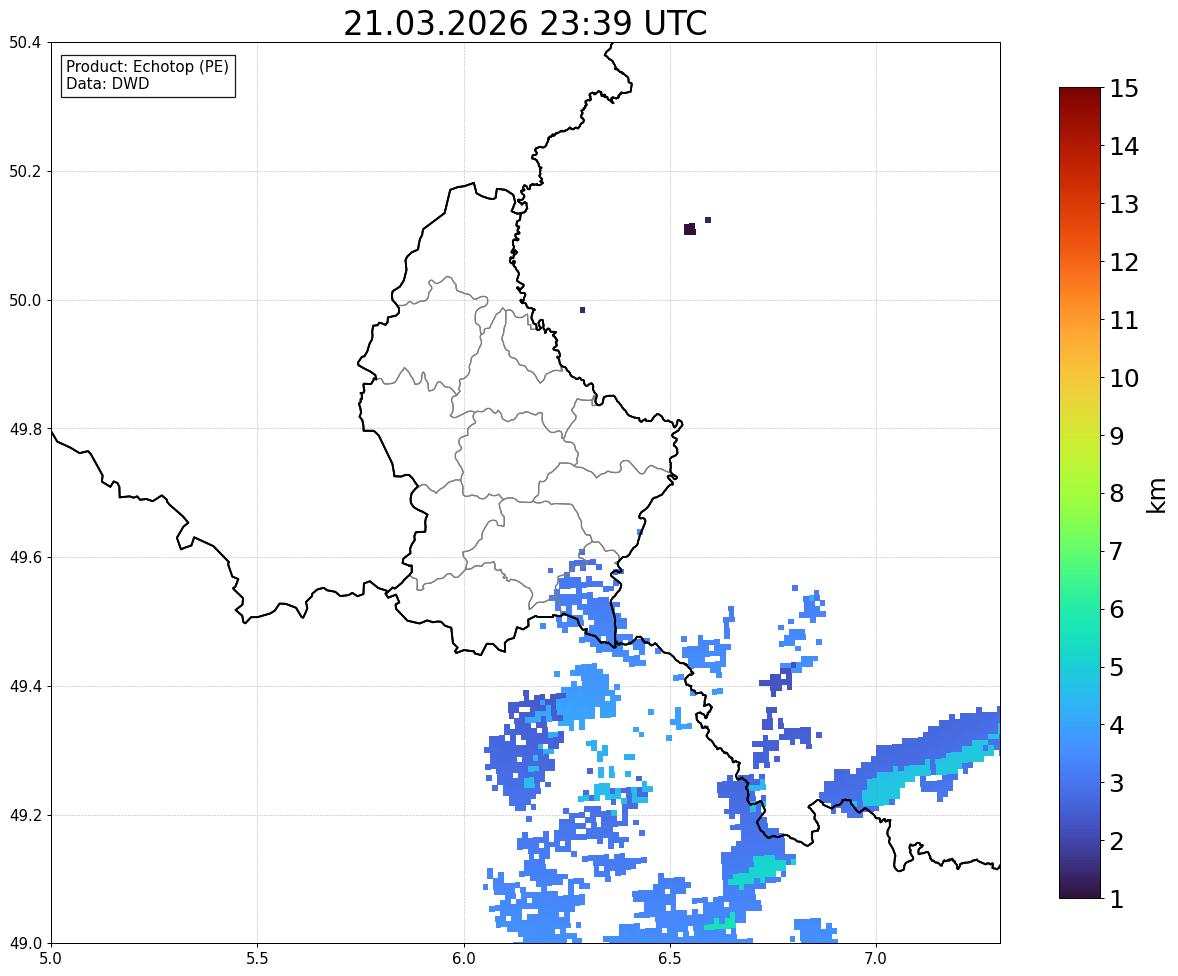Click the longitude axis label 6.5
The height and width of the screenshot is (976, 1178).
669,959
